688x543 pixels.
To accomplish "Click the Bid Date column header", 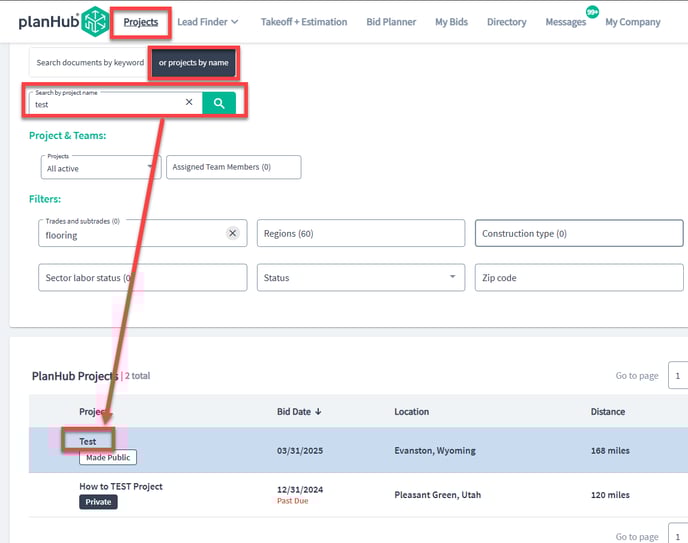I will pyautogui.click(x=294, y=411).
